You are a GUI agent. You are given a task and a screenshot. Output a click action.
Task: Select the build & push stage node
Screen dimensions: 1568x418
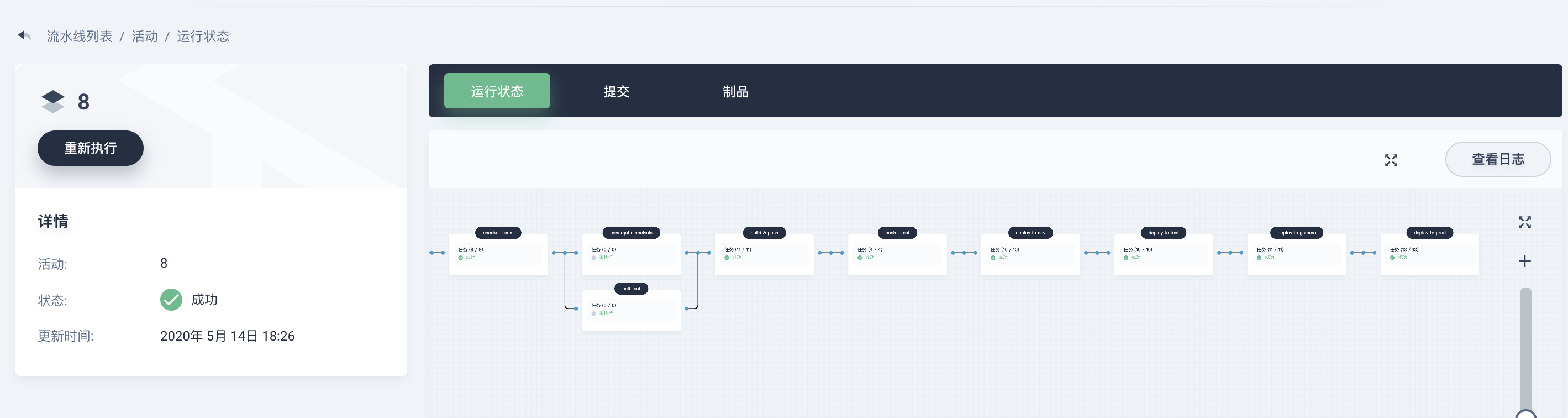[764, 233]
